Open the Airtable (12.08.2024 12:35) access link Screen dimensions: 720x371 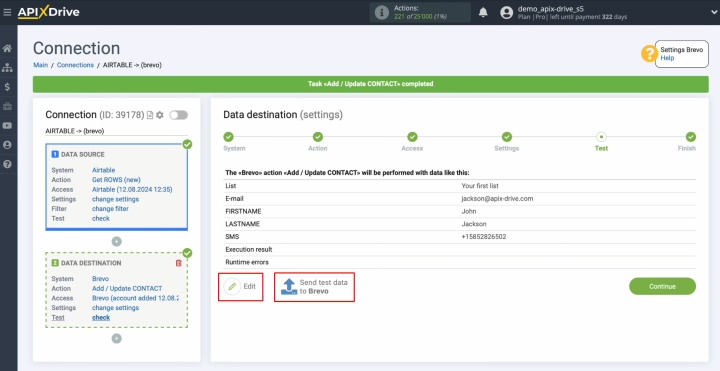tap(132, 189)
